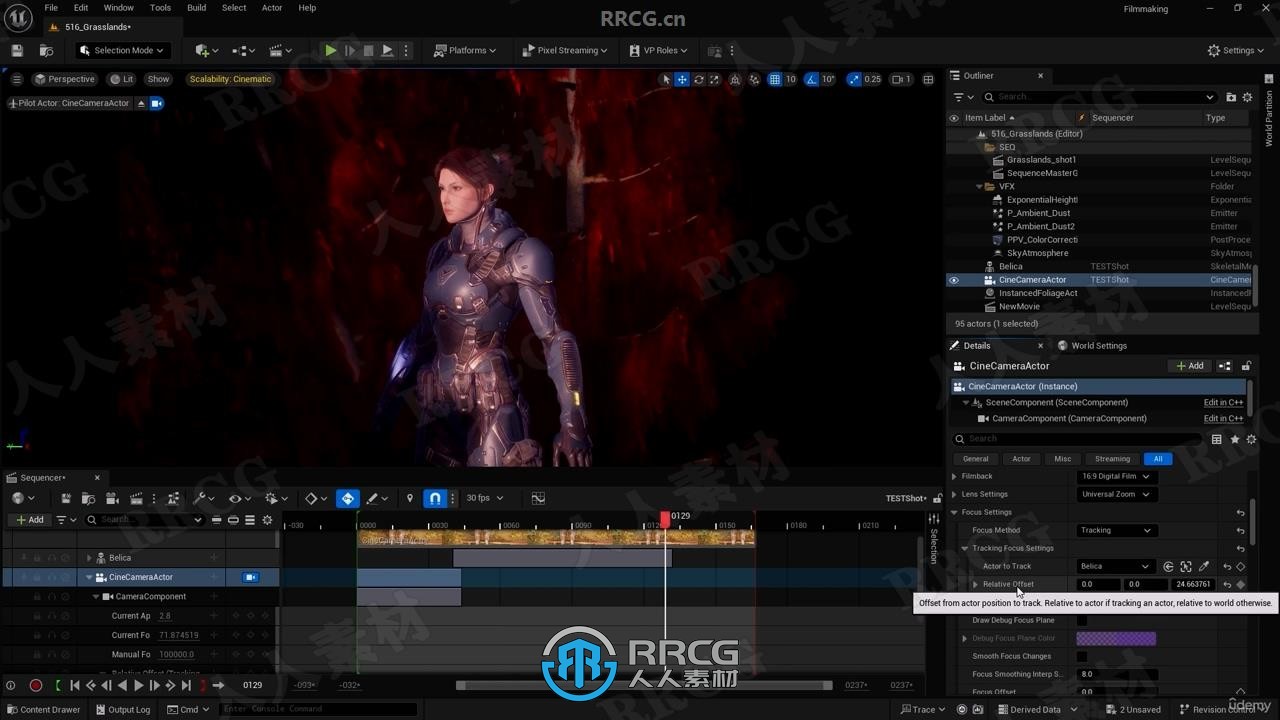Open Sequencer track area settings gear

[267, 520]
